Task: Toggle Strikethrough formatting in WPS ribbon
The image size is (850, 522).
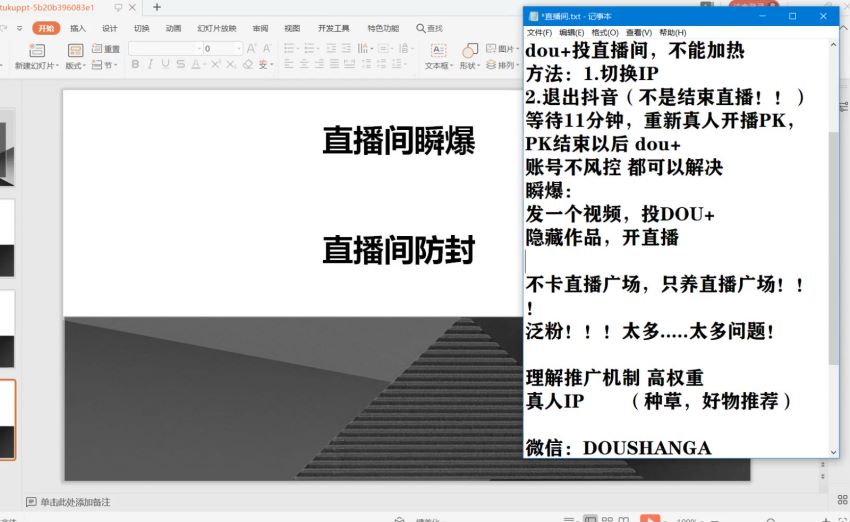Action: (x=181, y=64)
